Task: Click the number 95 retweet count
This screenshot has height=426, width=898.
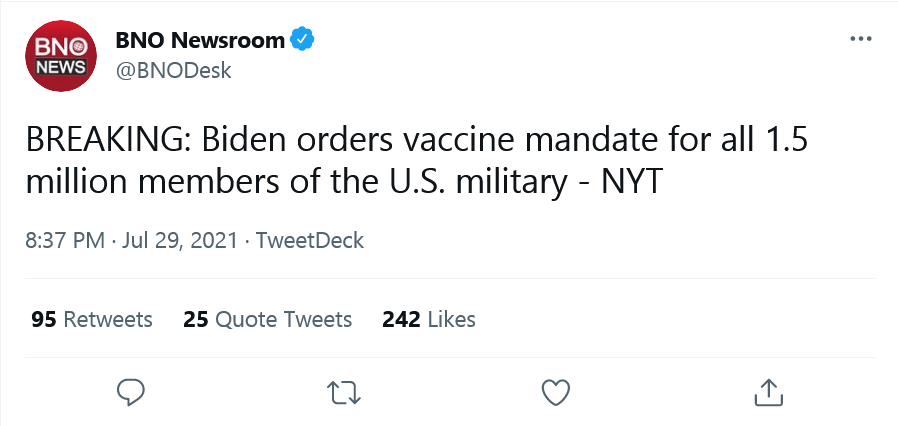Action: pos(44,319)
